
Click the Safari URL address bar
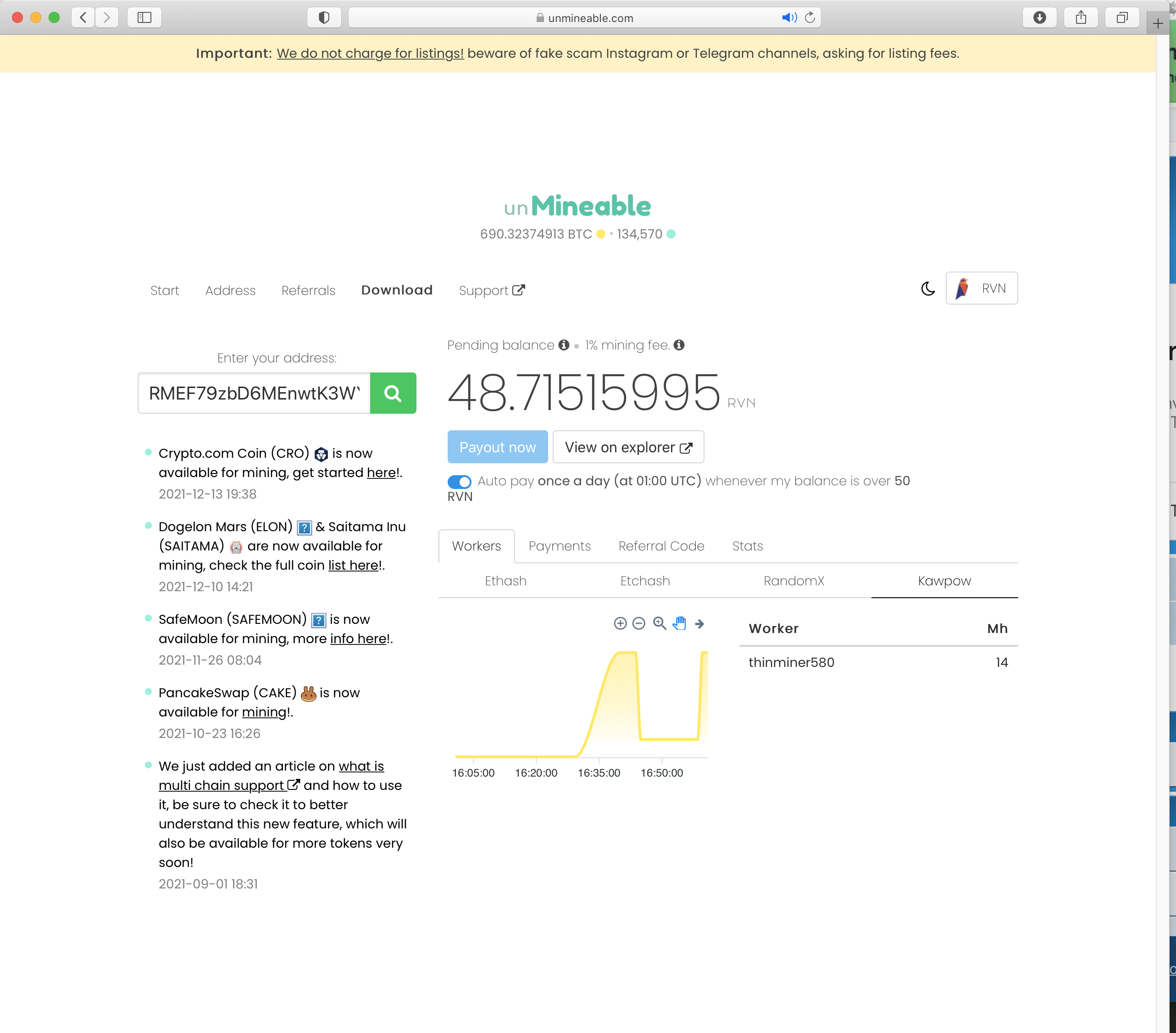(x=584, y=17)
